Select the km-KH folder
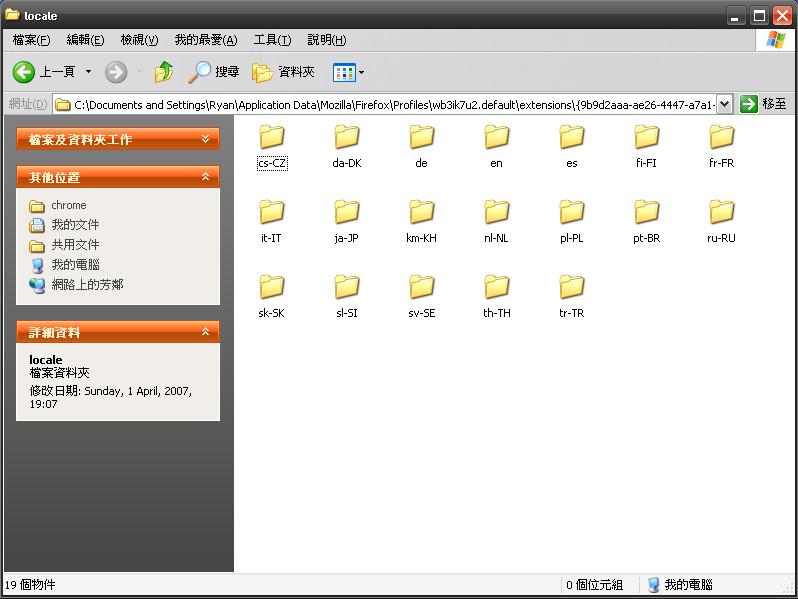This screenshot has height=599, width=798. (421, 212)
